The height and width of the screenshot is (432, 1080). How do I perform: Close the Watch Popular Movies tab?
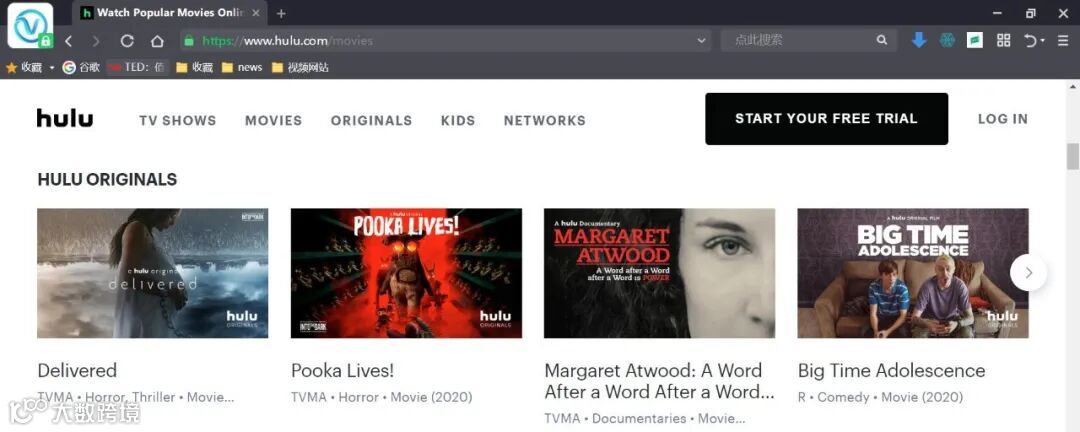pos(256,13)
